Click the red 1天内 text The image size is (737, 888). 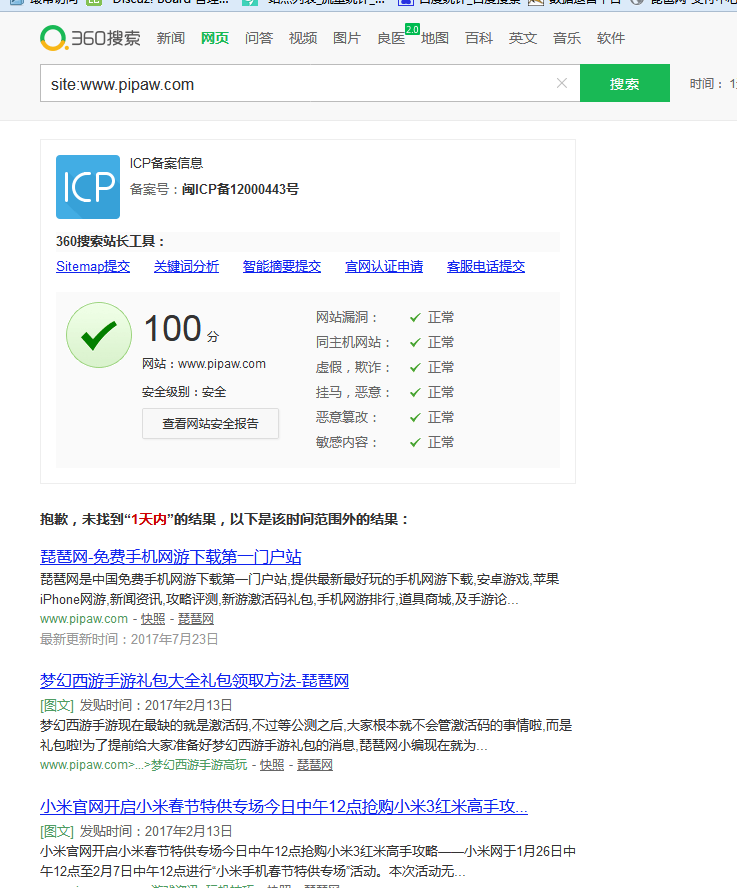pyautogui.click(x=149, y=519)
